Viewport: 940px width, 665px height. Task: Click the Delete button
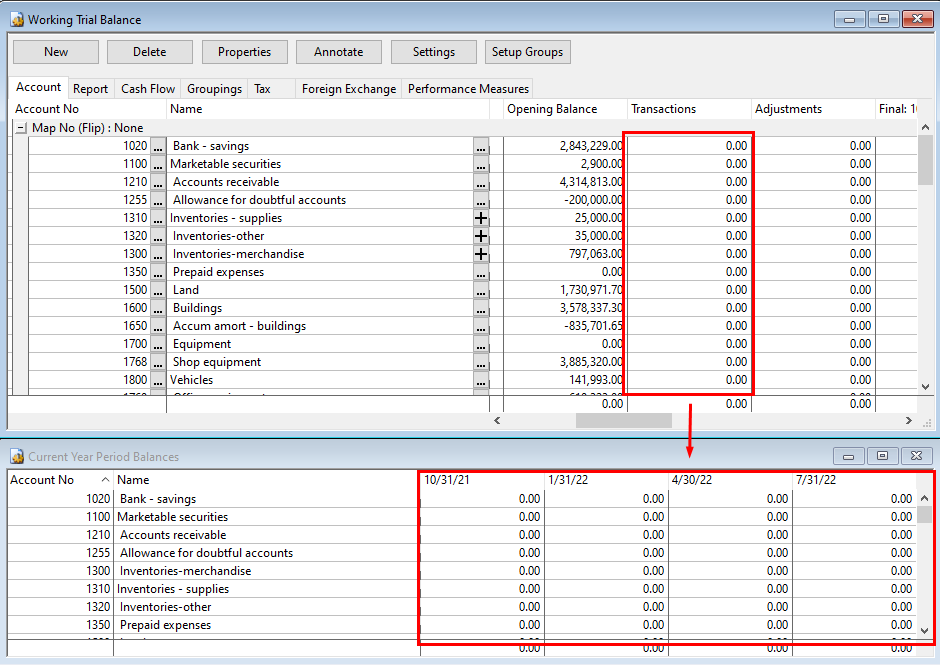[150, 52]
